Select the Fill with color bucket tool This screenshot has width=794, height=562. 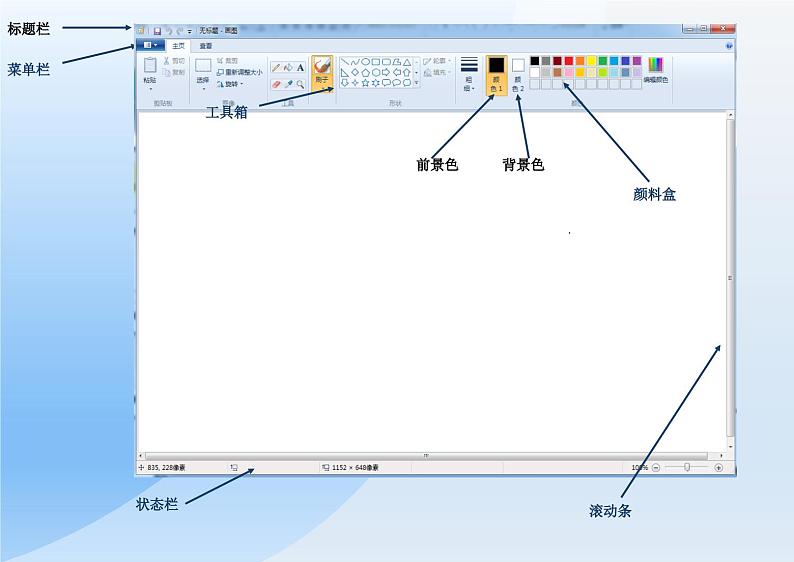288,67
